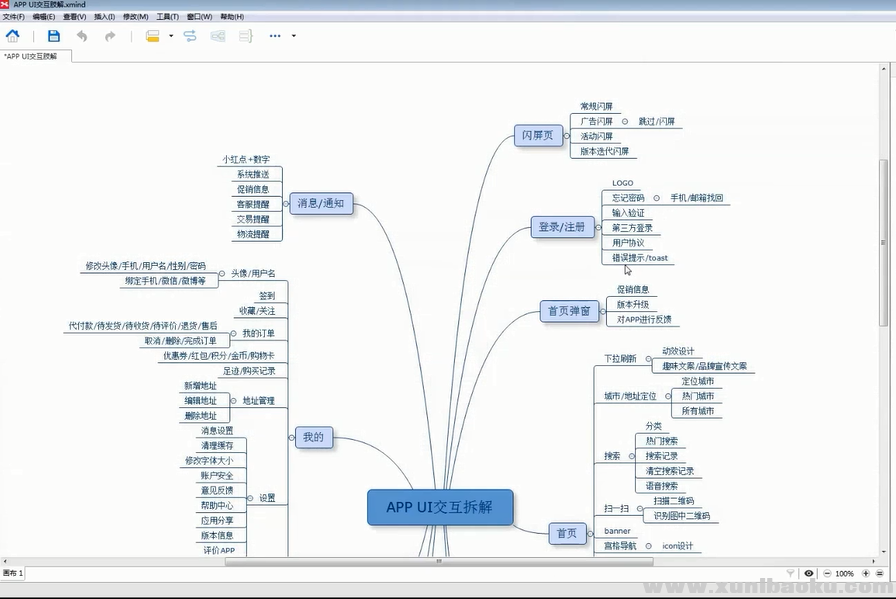Click the Undo arrow in the toolbar

coord(81,36)
